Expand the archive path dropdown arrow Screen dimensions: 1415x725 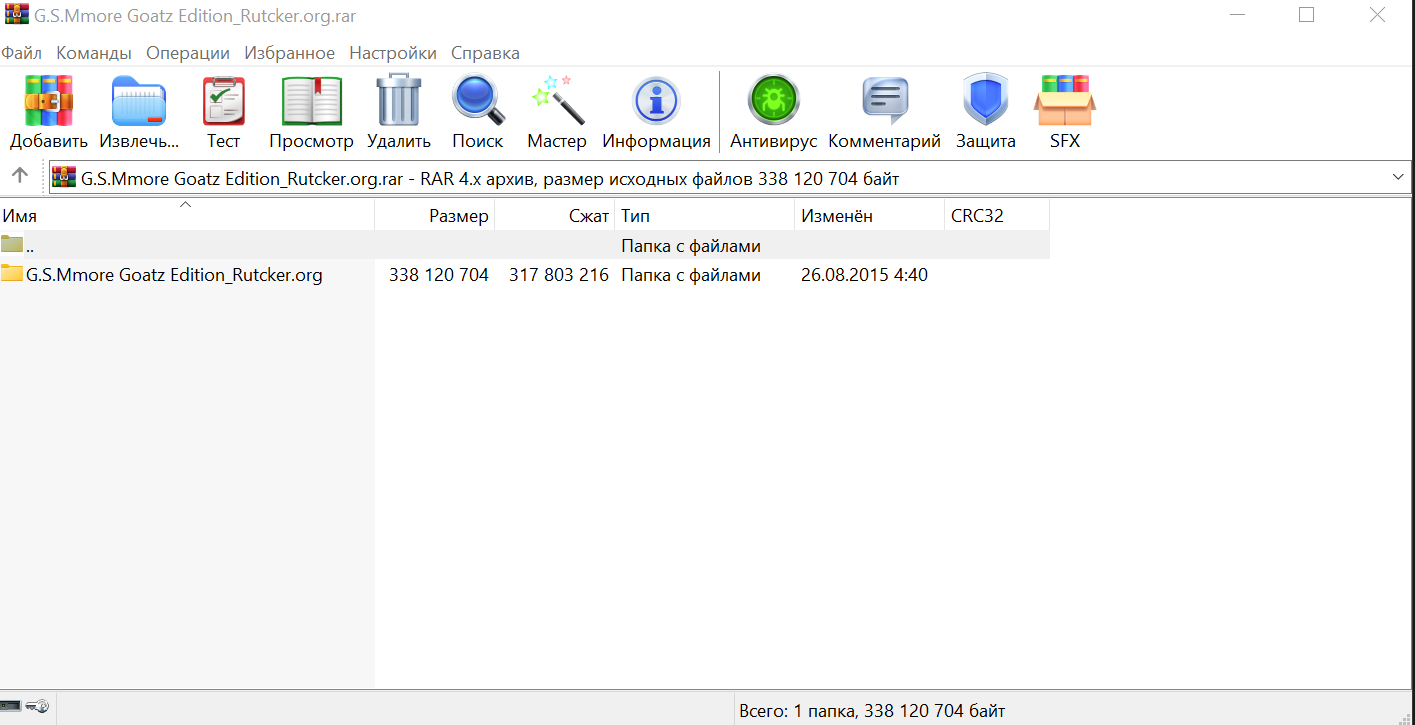coord(1397,177)
